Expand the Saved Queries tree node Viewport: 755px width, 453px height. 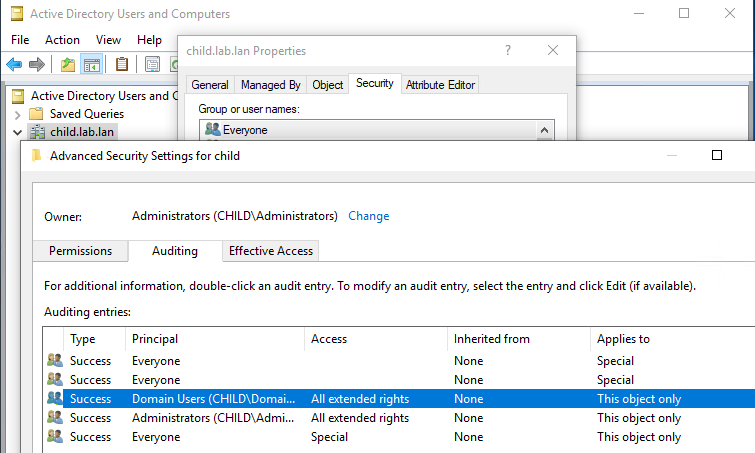18,115
